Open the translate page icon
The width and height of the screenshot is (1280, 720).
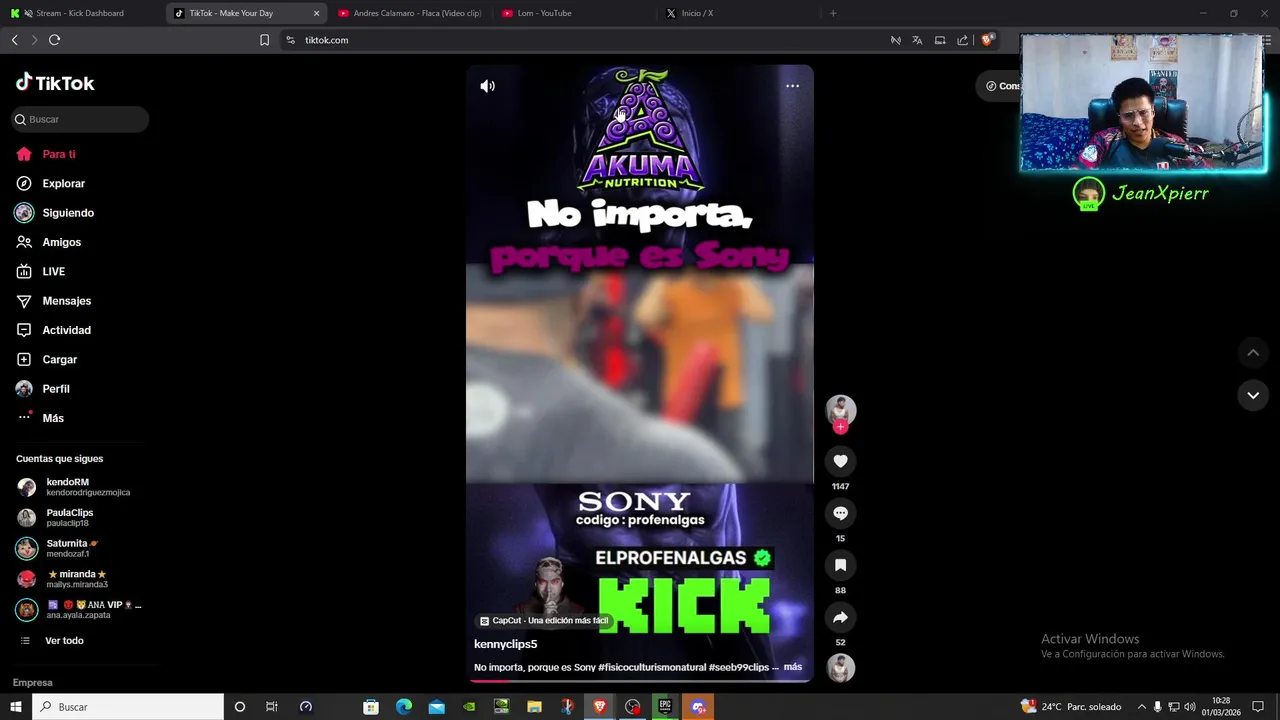click(x=917, y=40)
